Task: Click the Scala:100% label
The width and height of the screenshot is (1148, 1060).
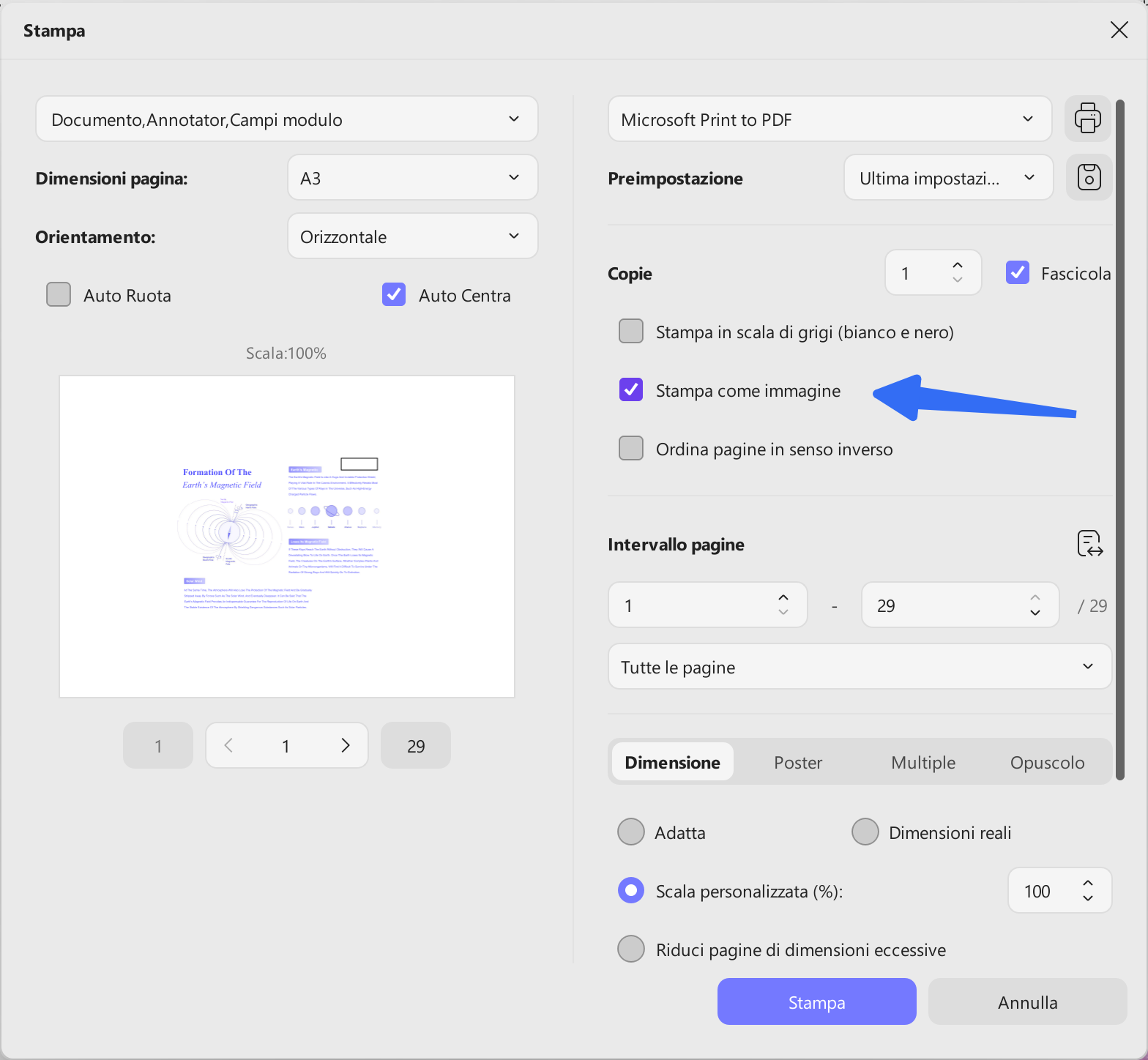Action: (286, 353)
